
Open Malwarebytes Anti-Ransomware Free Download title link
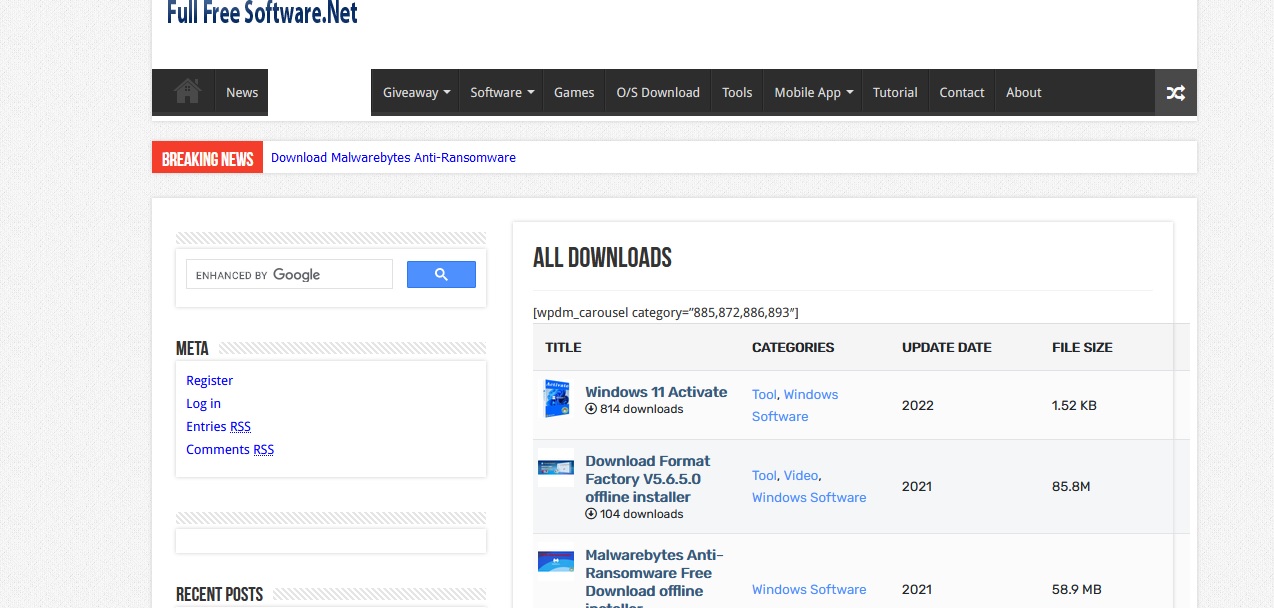pyautogui.click(x=654, y=577)
